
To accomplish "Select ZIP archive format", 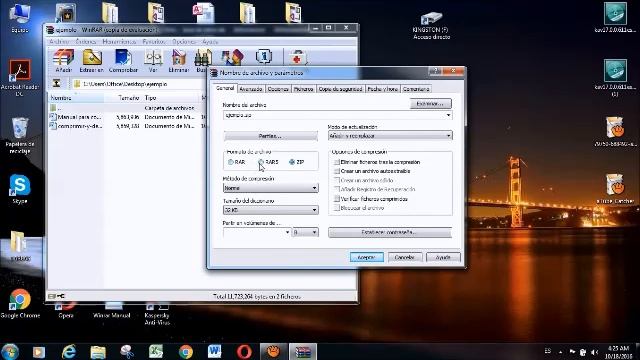I will pyautogui.click(x=292, y=162).
